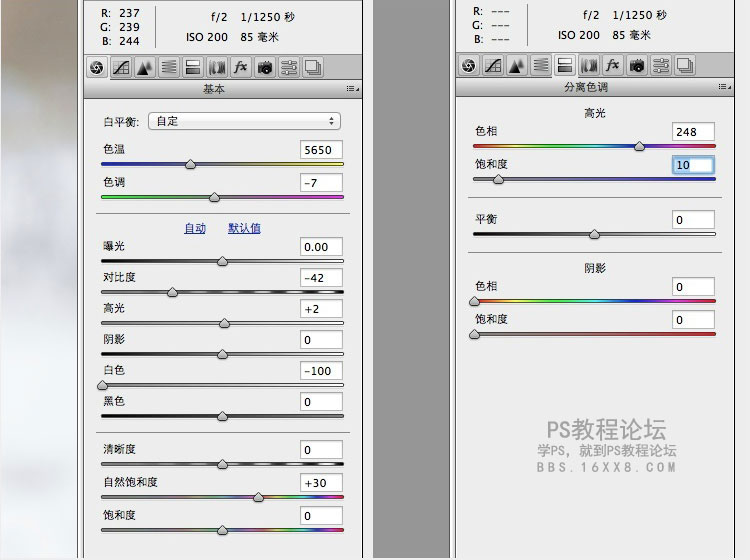Click the 高光 slider handle in Basic panel
This screenshot has width=750, height=560.
pyautogui.click(x=224, y=324)
